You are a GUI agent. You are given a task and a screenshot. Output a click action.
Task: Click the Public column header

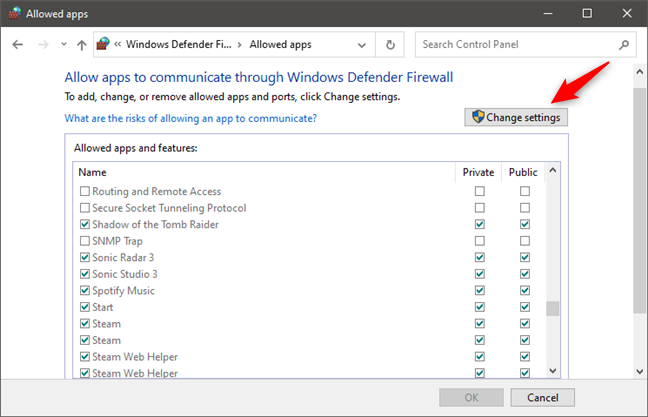coord(523,172)
